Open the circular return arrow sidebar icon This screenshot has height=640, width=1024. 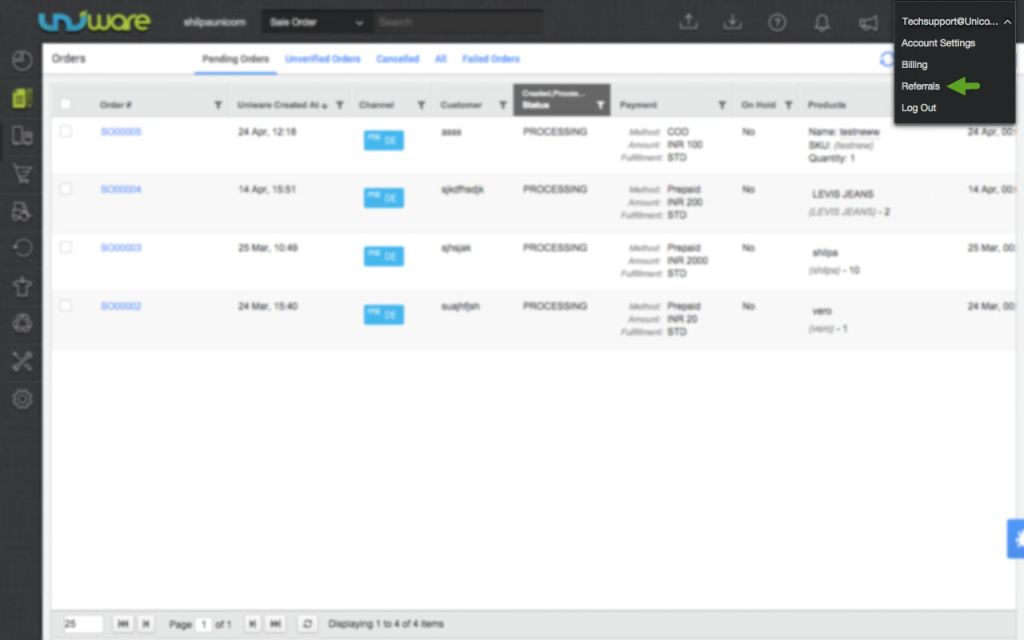click(22, 248)
